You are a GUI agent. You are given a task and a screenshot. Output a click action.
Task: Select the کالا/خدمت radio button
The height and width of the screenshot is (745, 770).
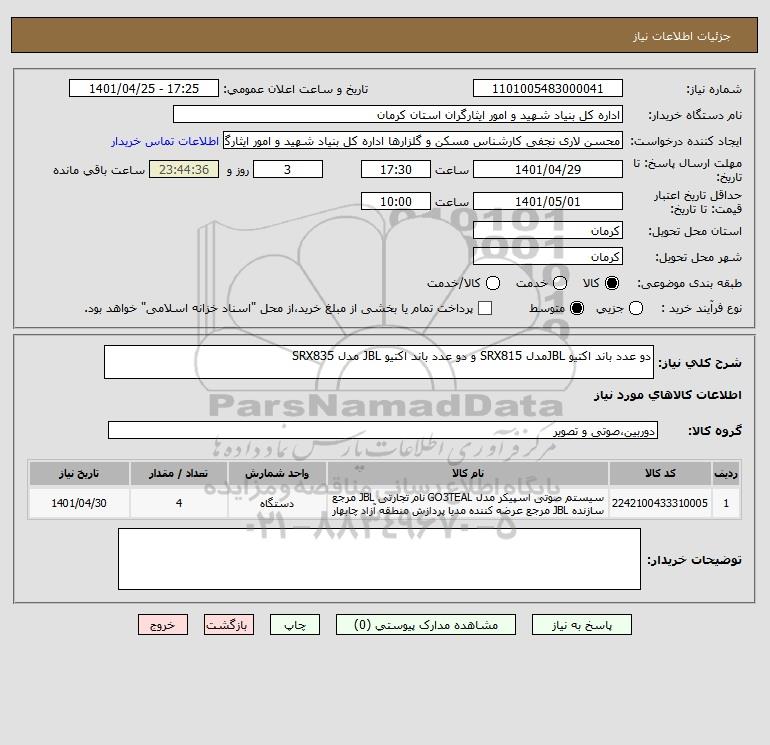(493, 283)
